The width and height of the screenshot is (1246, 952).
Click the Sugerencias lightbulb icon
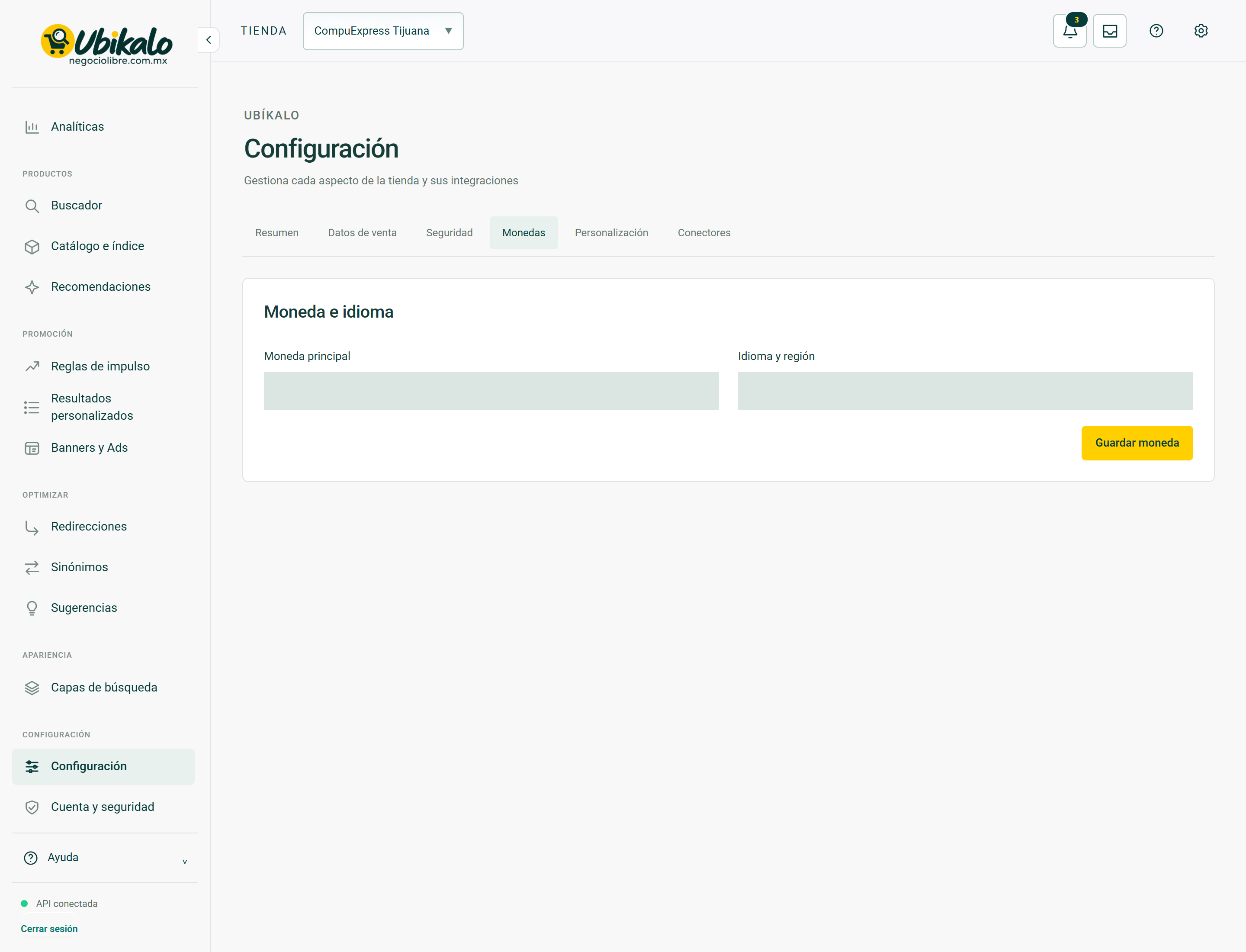coord(32,608)
